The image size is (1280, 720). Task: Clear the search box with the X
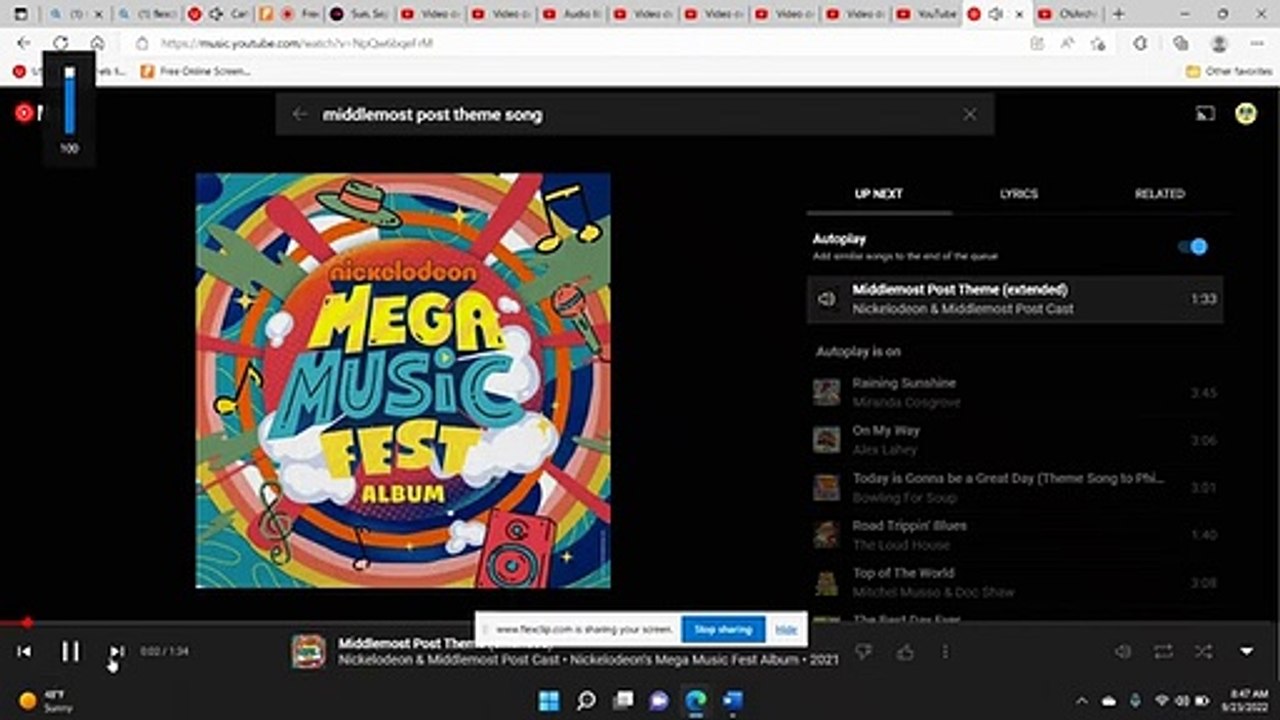[970, 114]
